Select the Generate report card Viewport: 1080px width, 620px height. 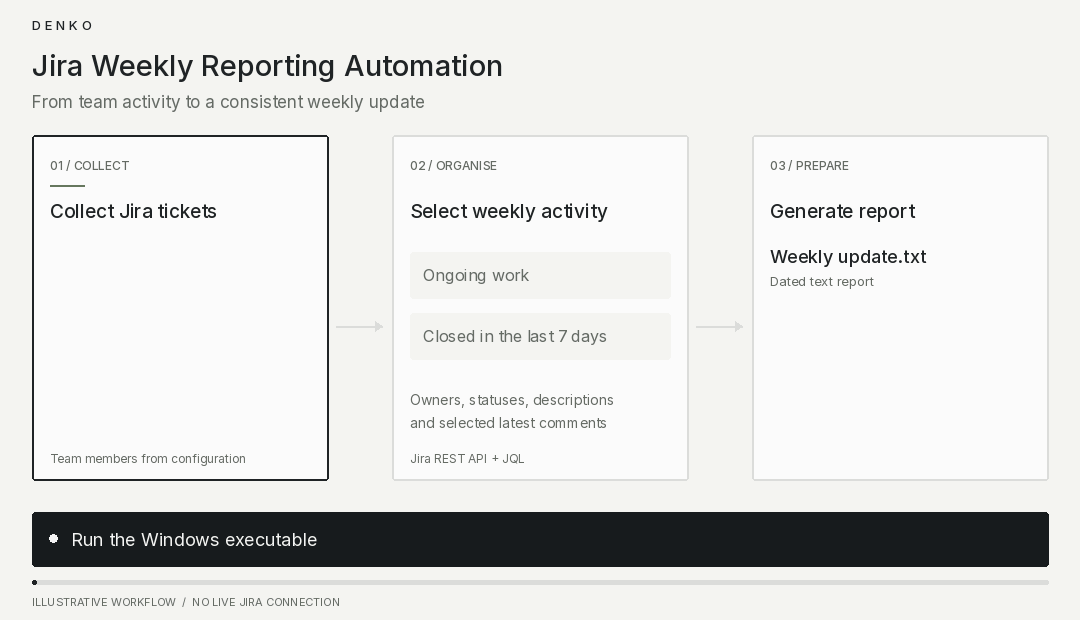click(900, 308)
